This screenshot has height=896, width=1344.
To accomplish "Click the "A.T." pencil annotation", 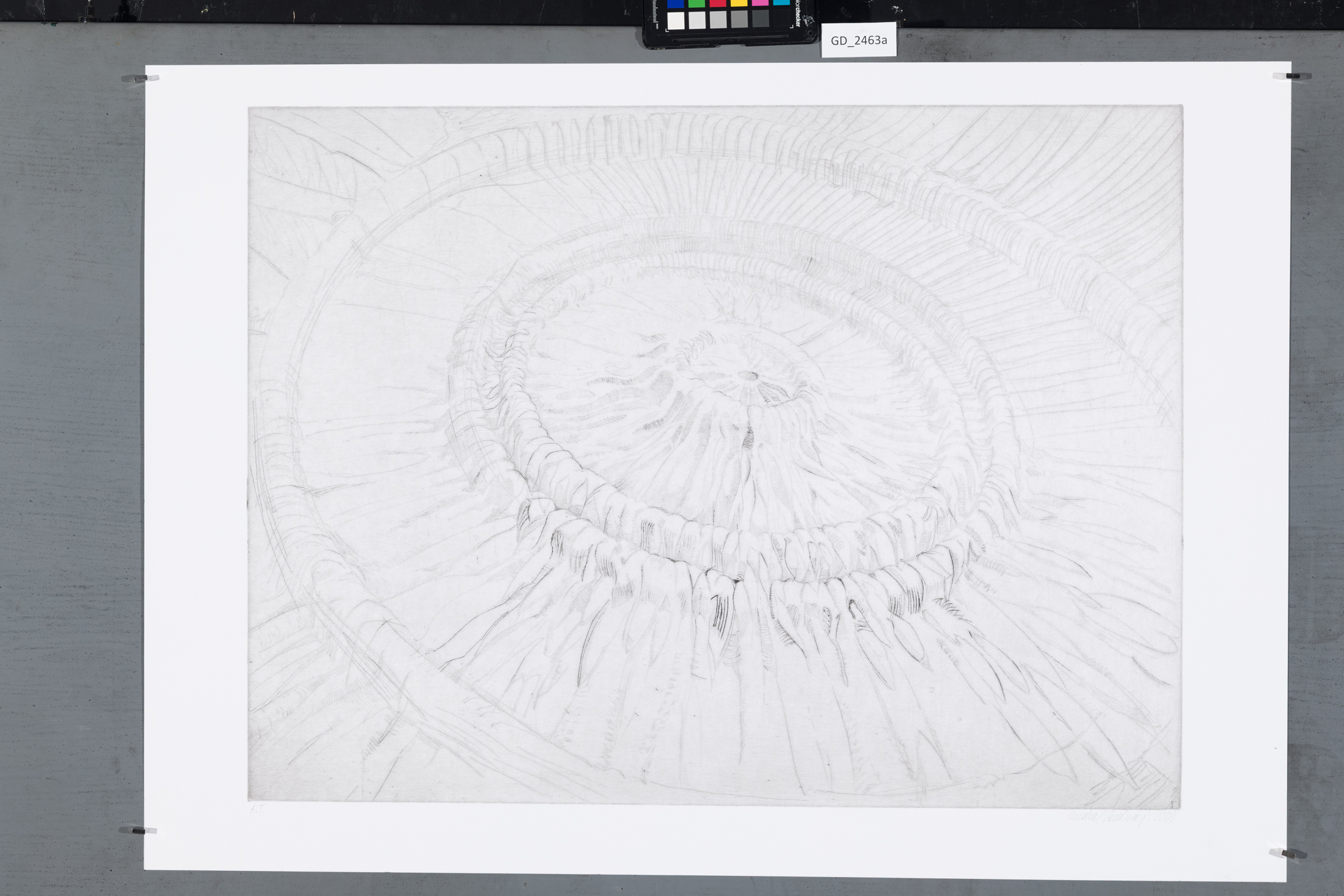I will coord(257,809).
